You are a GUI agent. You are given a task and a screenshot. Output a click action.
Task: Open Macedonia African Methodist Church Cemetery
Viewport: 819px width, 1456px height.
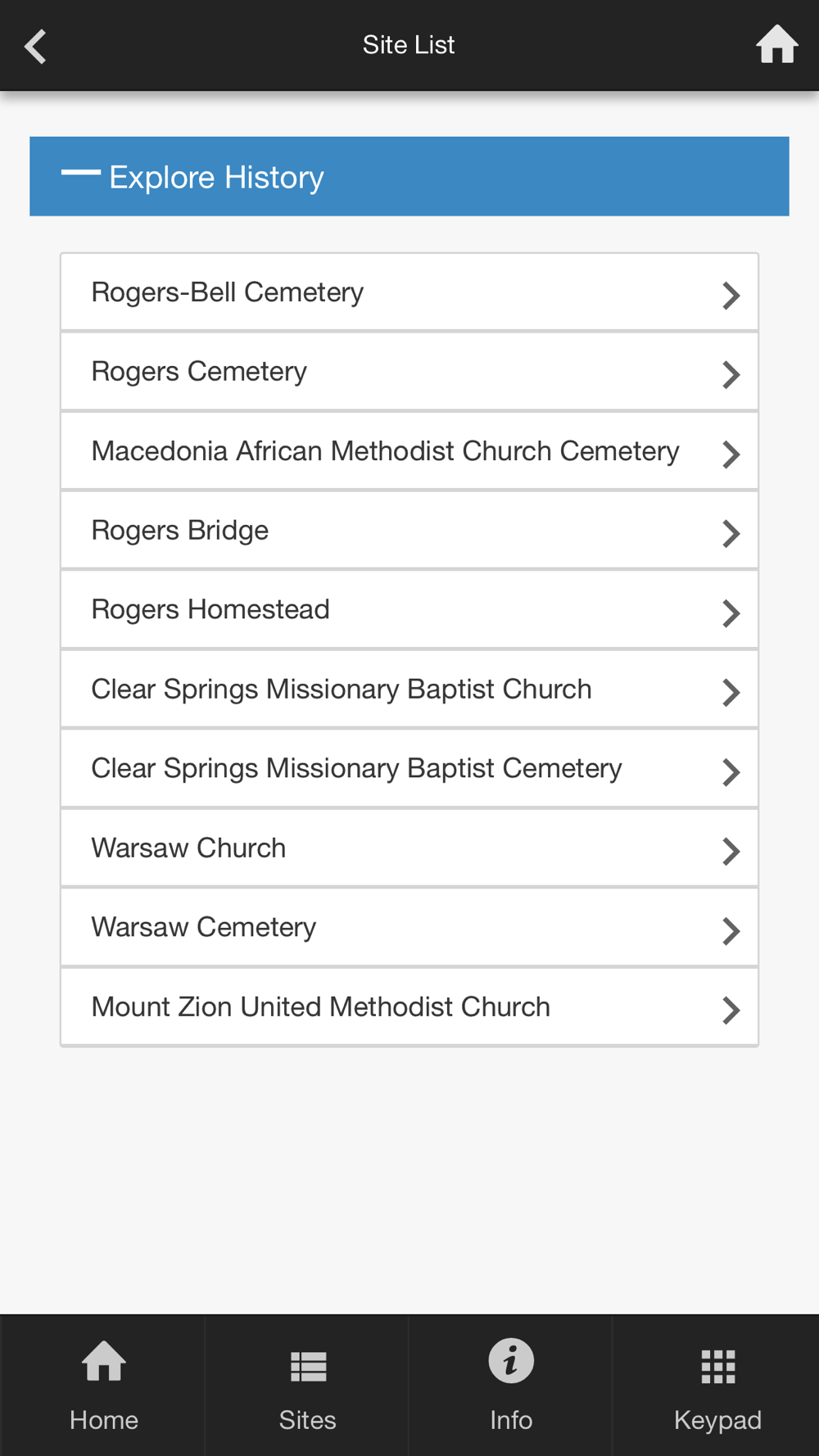[409, 451]
